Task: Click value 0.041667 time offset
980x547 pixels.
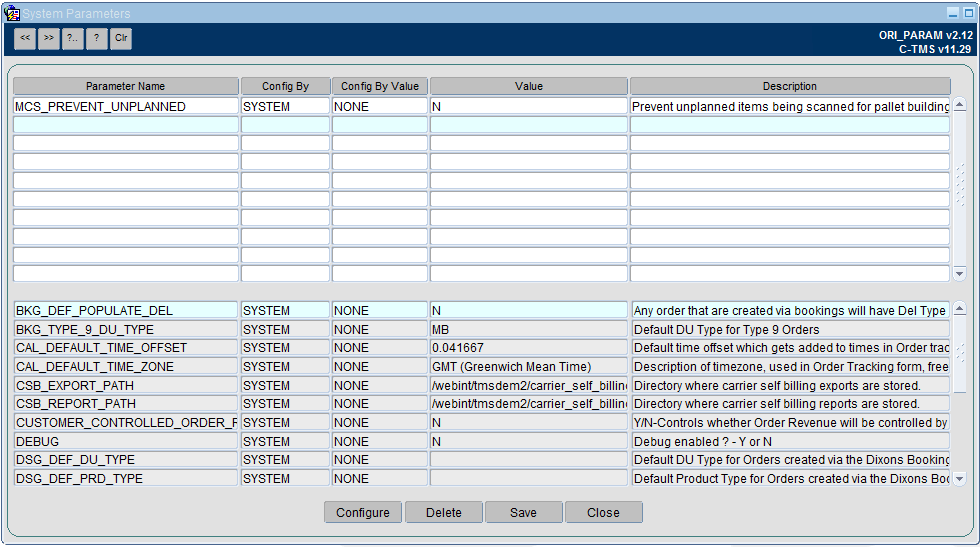Action: pyautogui.click(x=529, y=348)
